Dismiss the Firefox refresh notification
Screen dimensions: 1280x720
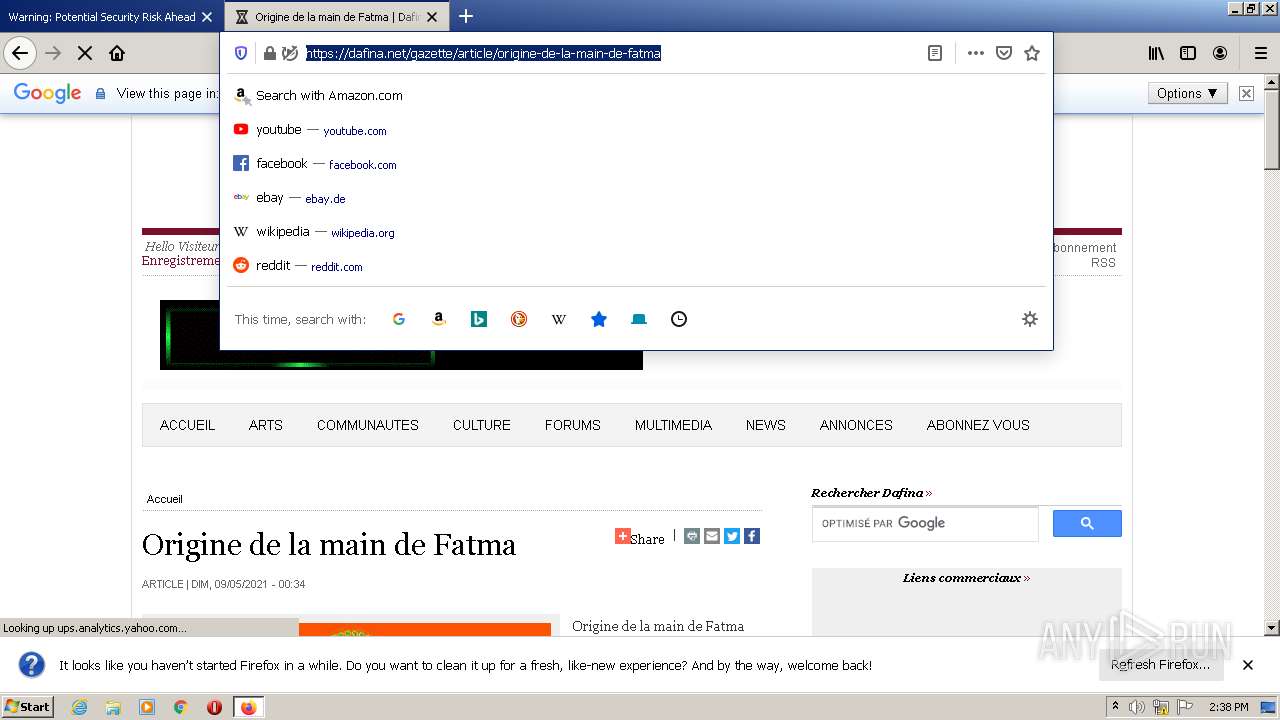point(1248,665)
